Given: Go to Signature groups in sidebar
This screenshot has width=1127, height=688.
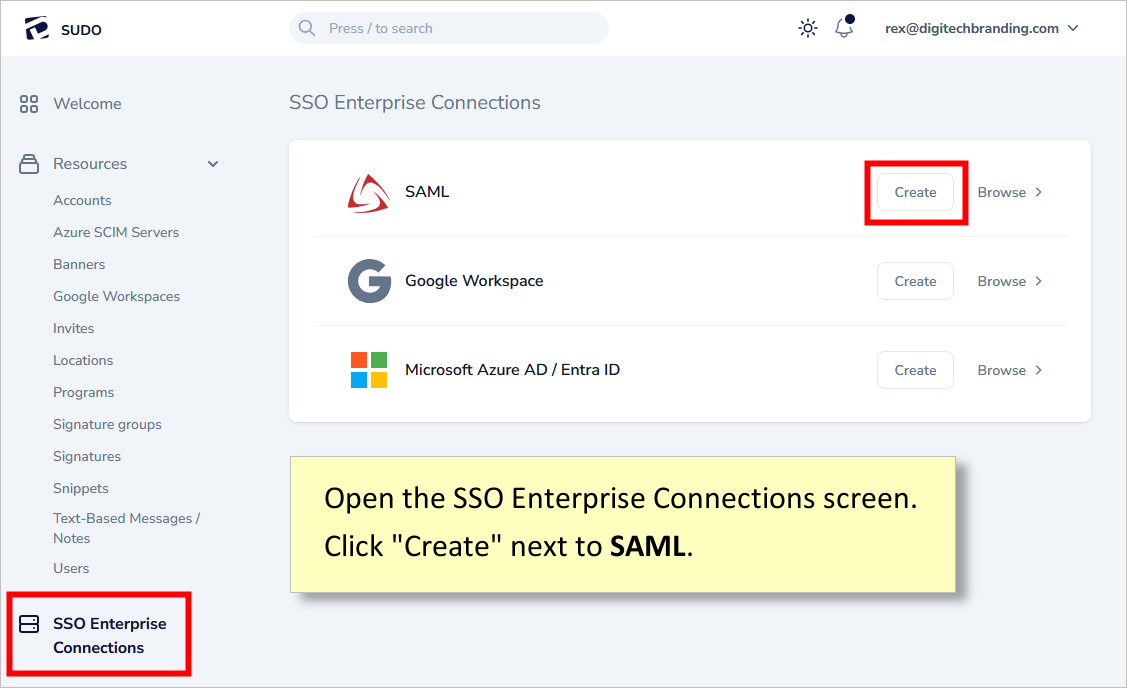Looking at the screenshot, I should tap(107, 424).
